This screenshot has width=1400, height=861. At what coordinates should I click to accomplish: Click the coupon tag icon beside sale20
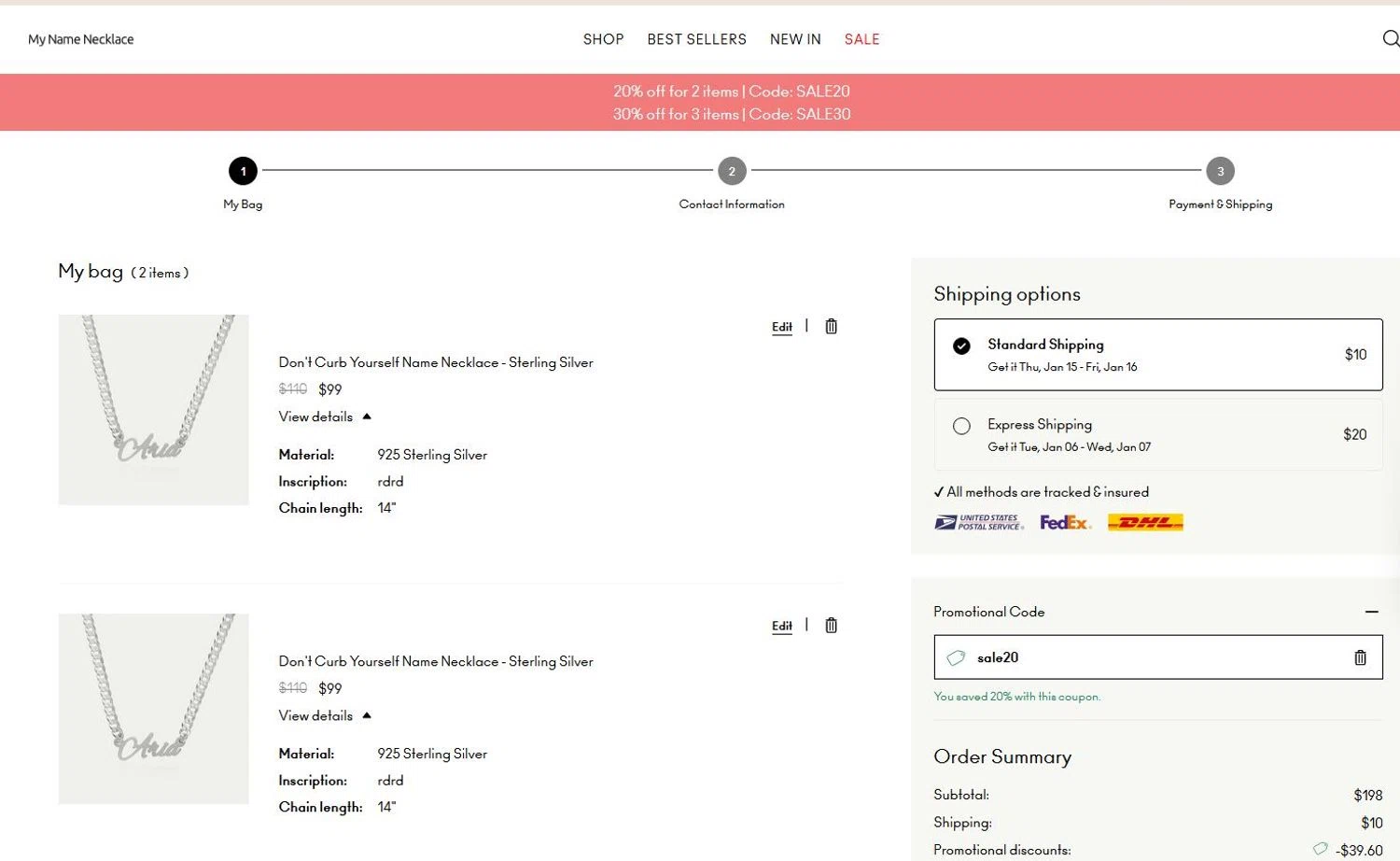pos(956,657)
